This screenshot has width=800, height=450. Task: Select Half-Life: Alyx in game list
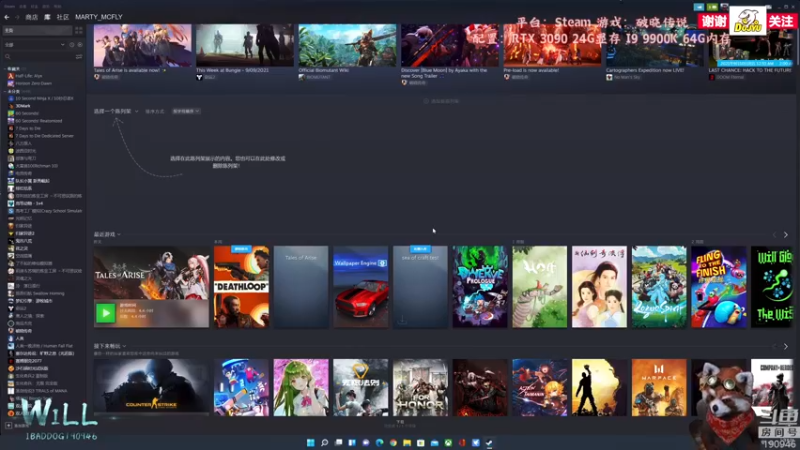25,76
